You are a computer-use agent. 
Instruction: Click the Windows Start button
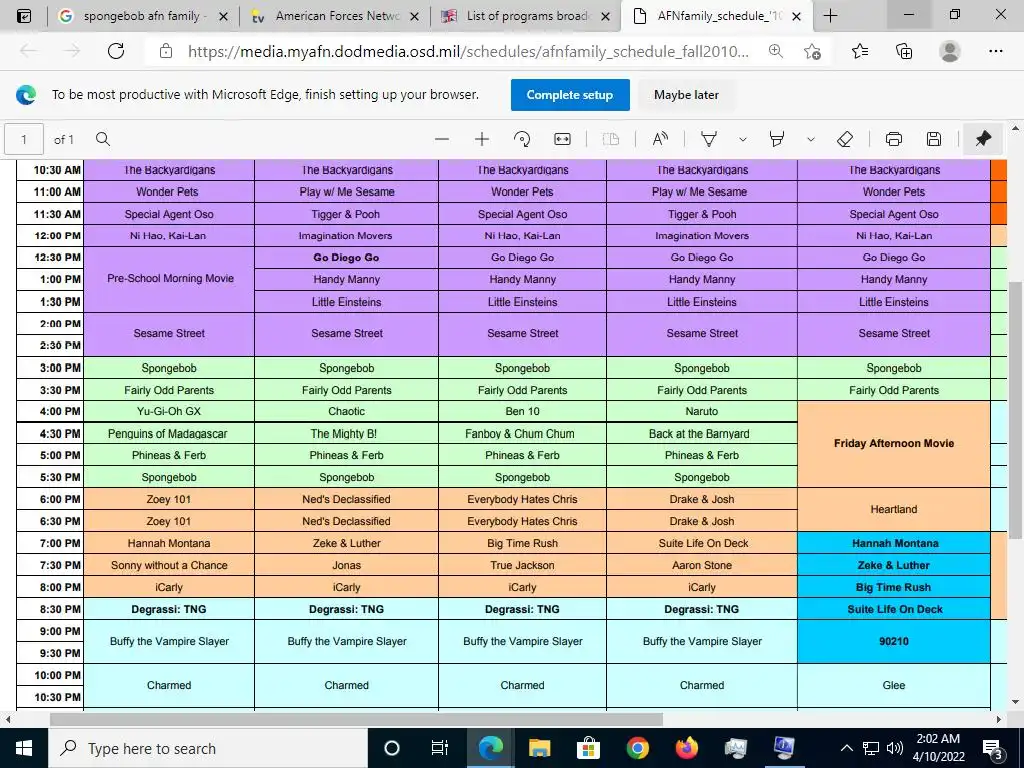coord(24,748)
